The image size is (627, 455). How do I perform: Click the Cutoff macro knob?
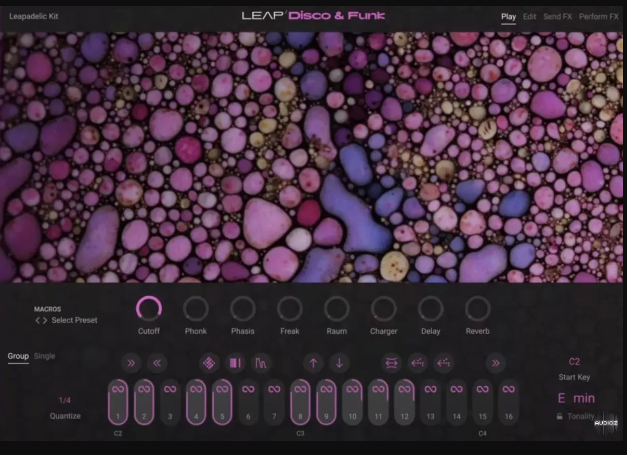tap(149, 309)
